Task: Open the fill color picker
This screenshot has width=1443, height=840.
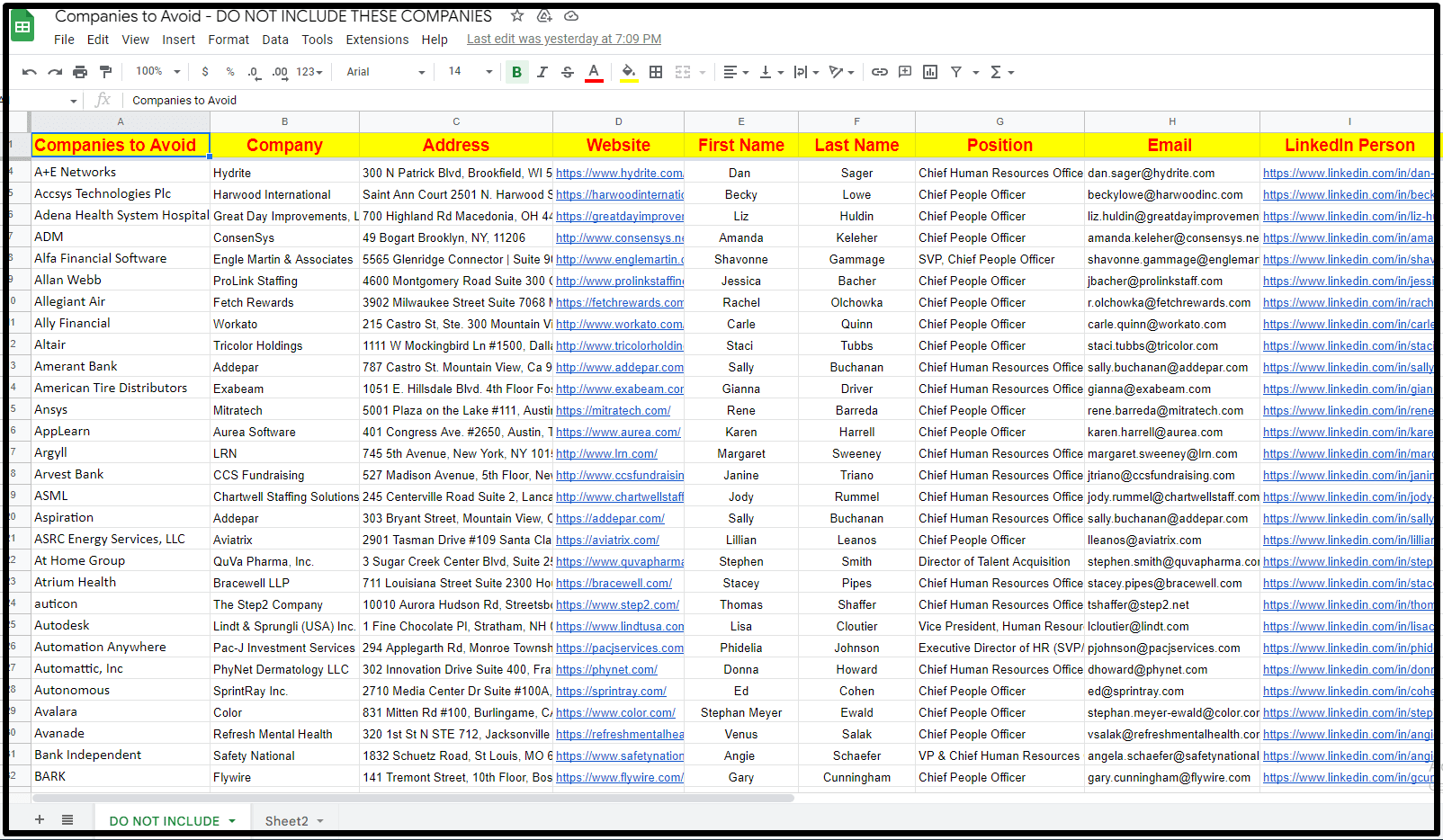Action: [x=629, y=72]
